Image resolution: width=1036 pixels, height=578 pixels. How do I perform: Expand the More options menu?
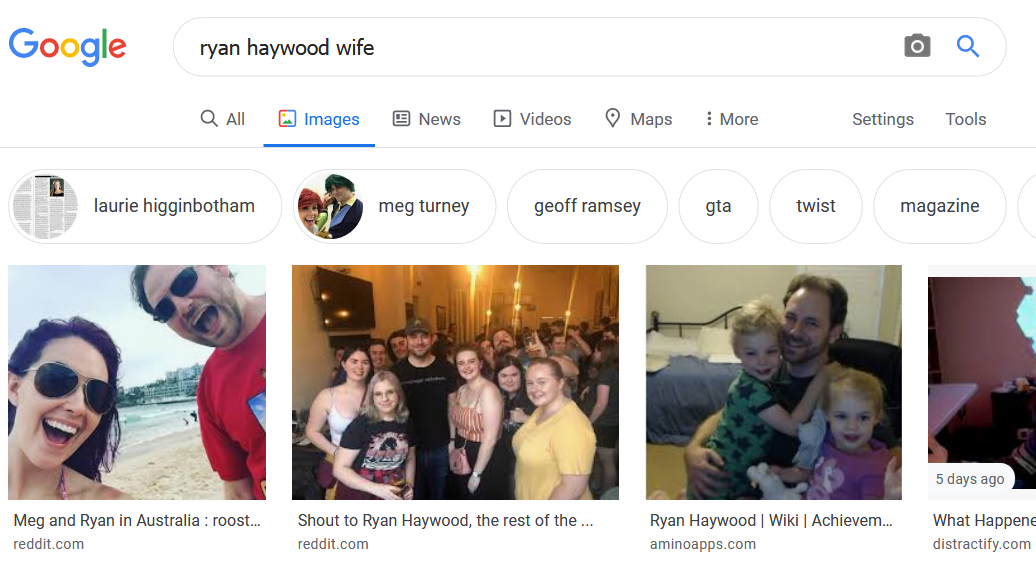pos(732,119)
